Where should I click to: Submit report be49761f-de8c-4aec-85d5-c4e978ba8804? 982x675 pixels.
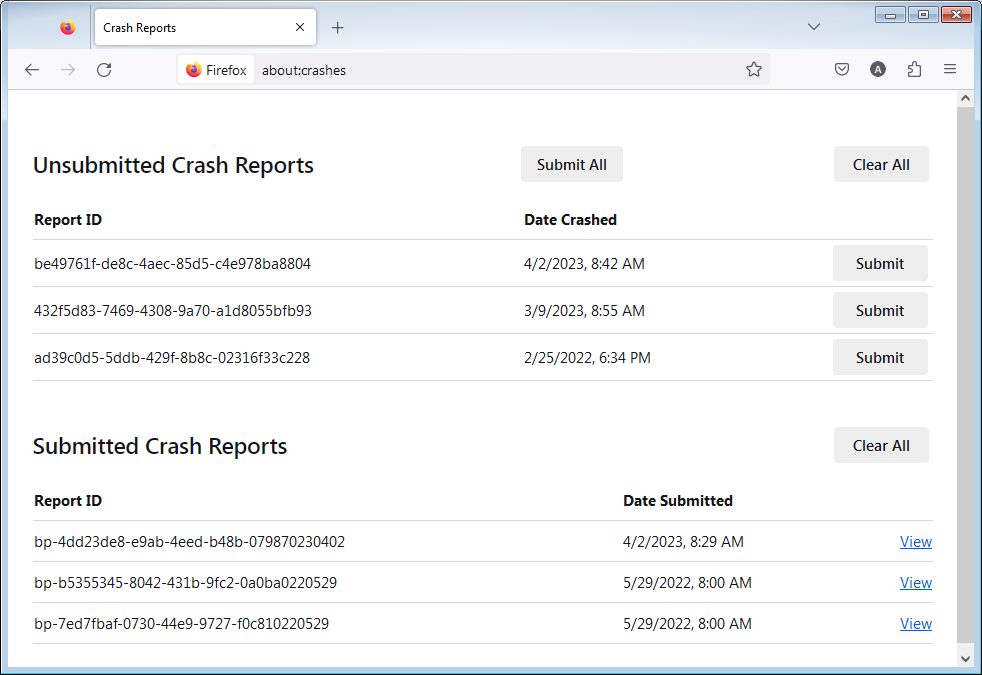click(880, 264)
